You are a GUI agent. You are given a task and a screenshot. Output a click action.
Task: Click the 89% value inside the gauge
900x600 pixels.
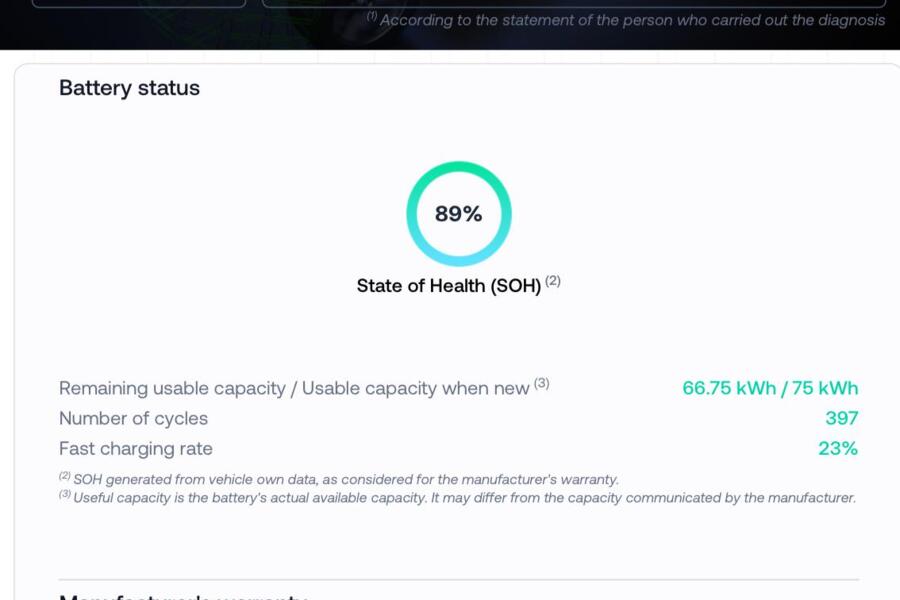(458, 214)
